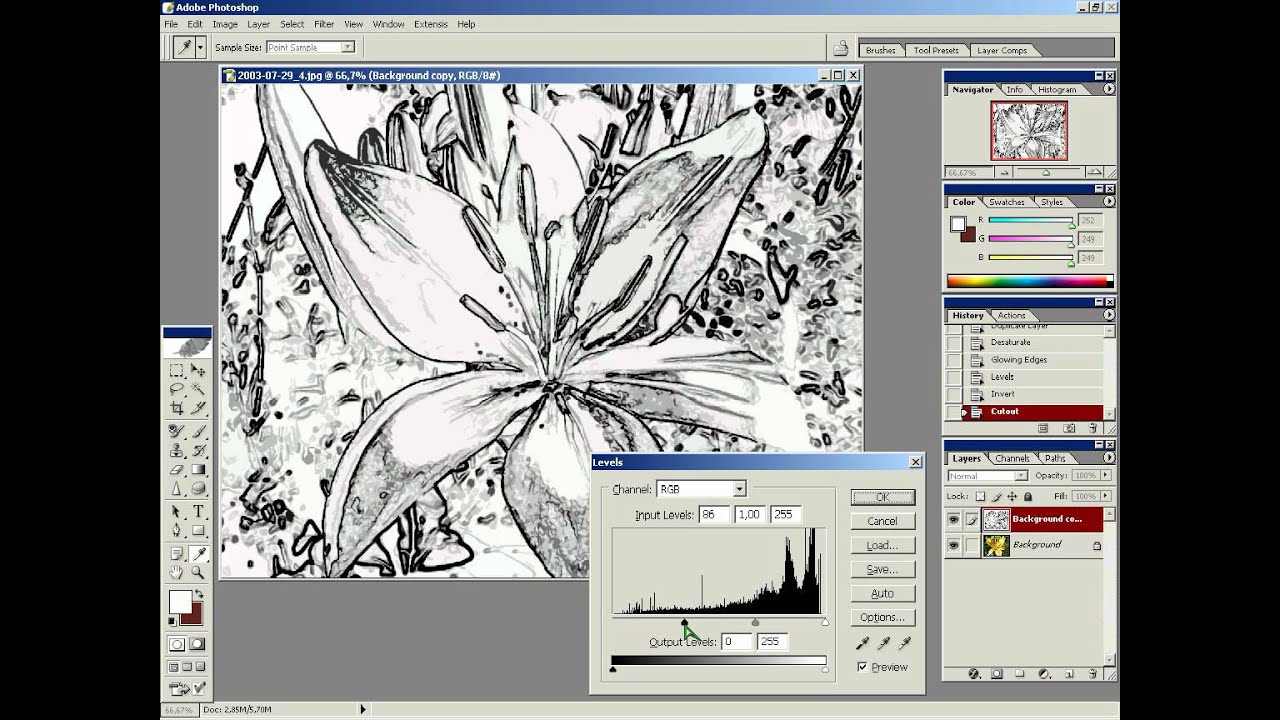The width and height of the screenshot is (1280, 720).
Task: Select the Crop tool
Action: click(x=177, y=408)
